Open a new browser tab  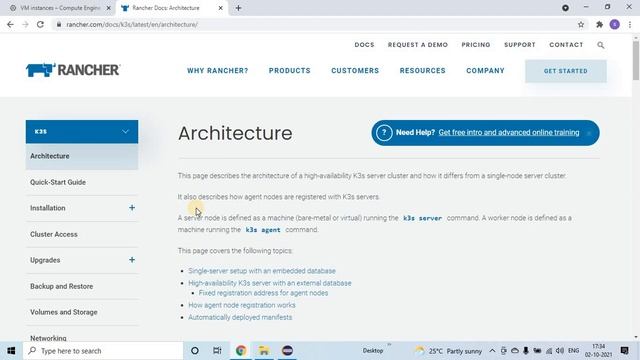pos(238,8)
